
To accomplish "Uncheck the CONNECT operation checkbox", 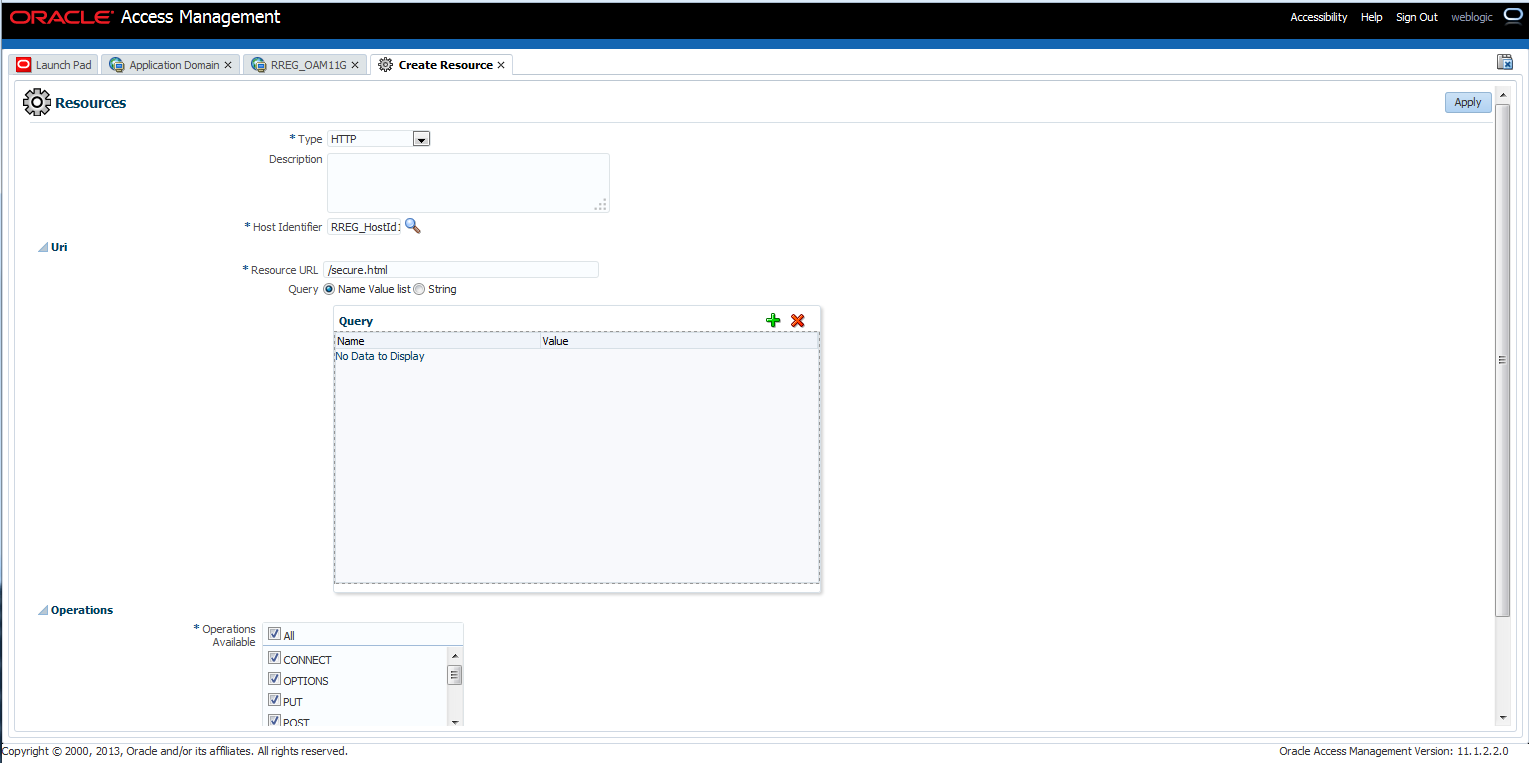I will 274,658.
